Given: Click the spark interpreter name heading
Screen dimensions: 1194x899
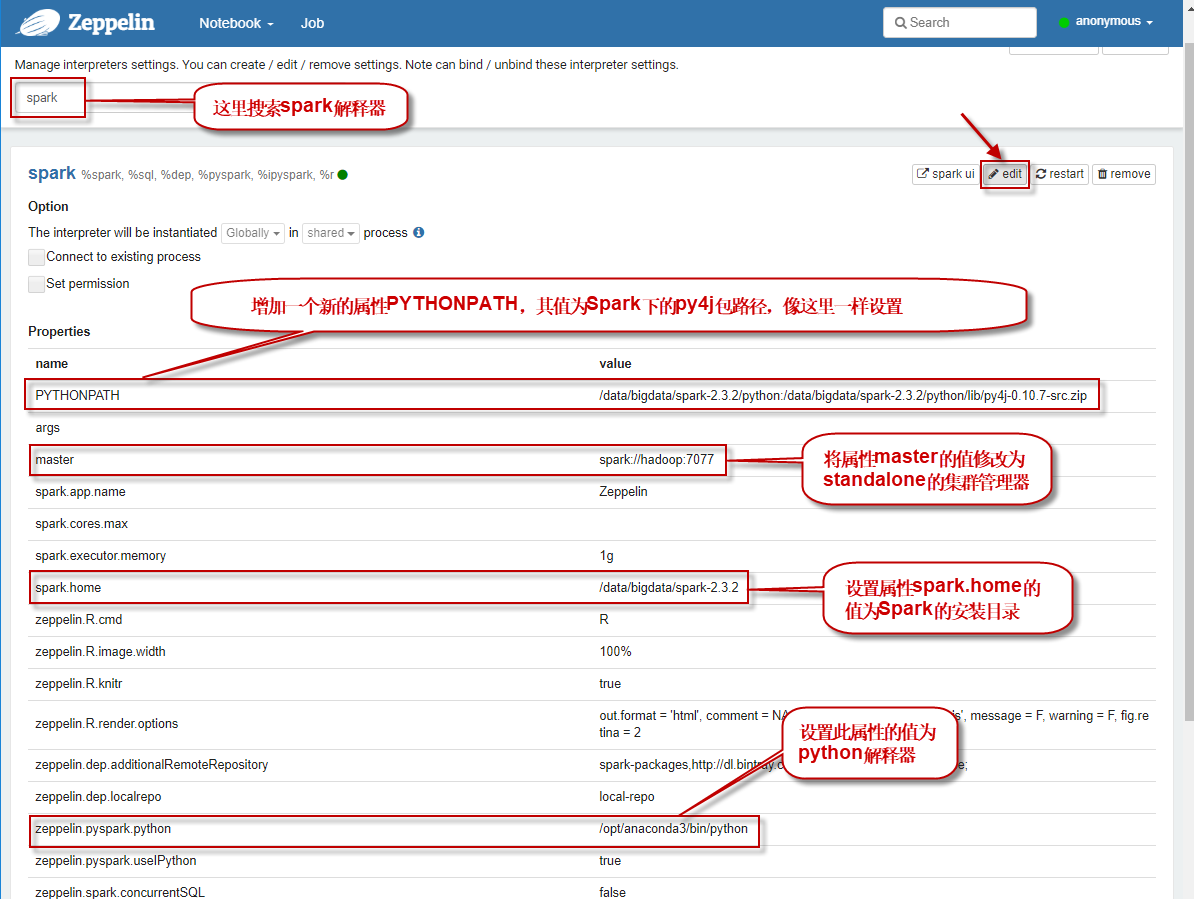Looking at the screenshot, I should [x=52, y=173].
